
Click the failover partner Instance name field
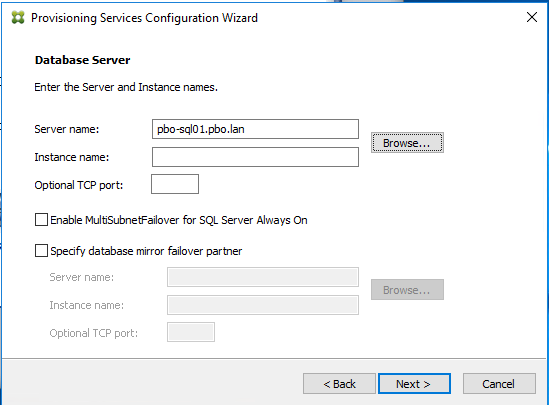pyautogui.click(x=263, y=305)
